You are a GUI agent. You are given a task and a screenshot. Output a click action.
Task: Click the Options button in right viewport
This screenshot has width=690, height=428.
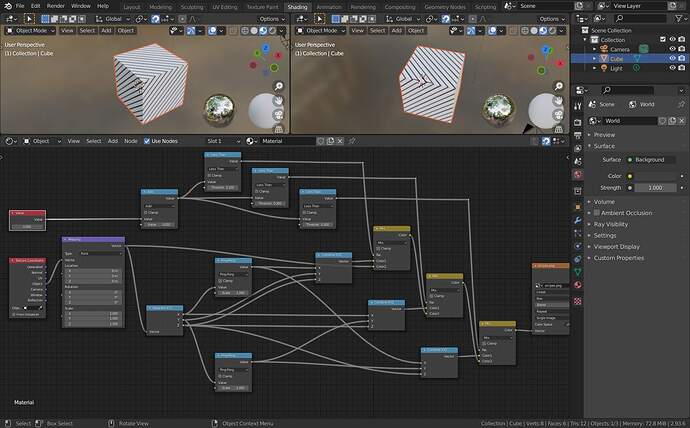[552, 19]
